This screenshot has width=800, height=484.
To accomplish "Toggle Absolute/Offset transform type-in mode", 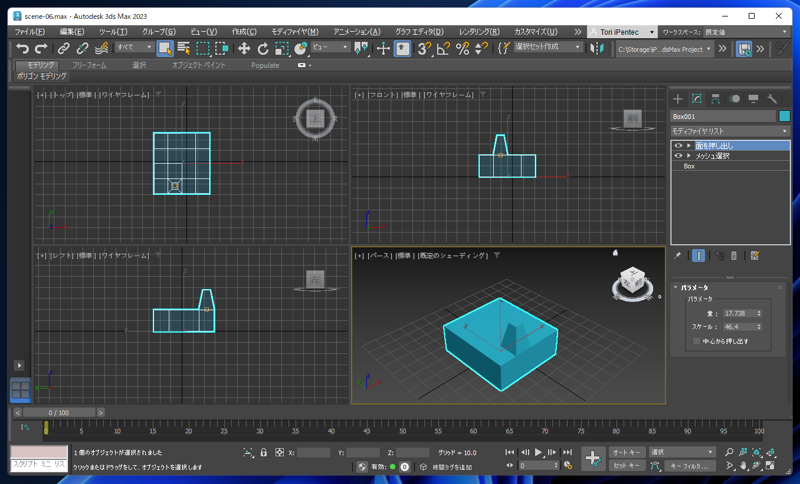I will (x=279, y=452).
